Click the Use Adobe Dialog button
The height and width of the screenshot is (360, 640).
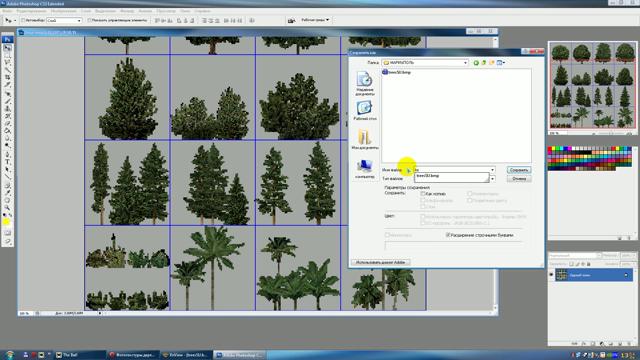click(380, 262)
